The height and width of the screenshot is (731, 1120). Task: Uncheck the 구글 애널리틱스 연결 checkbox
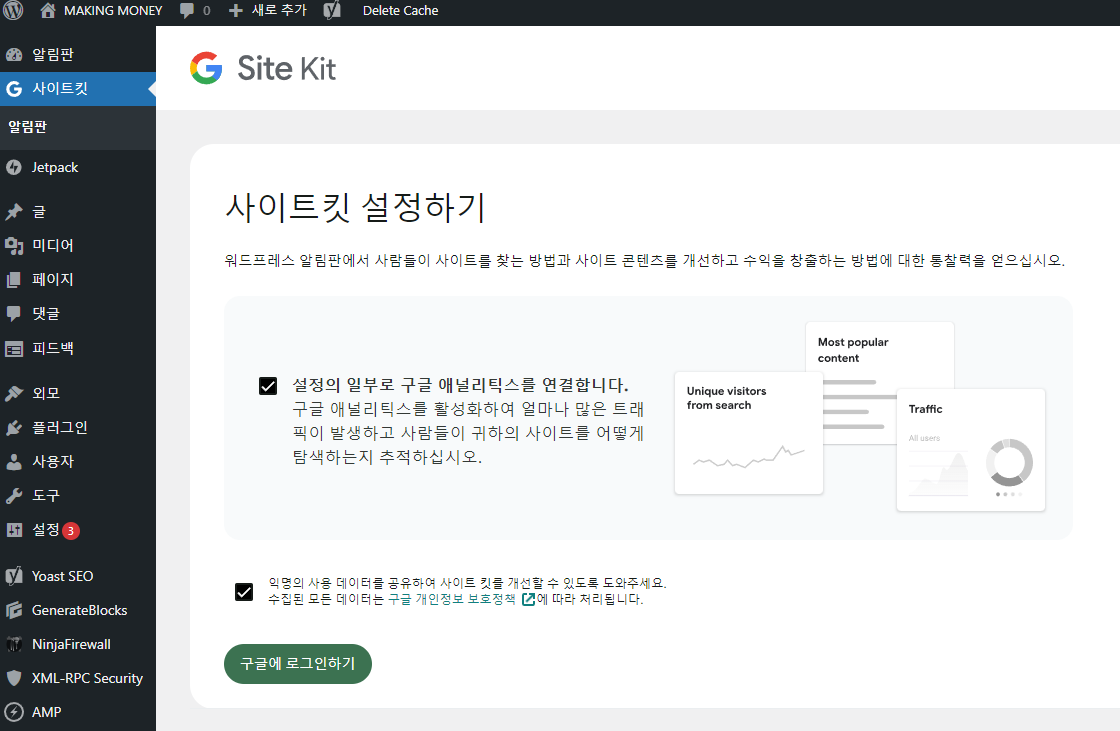pyautogui.click(x=267, y=384)
